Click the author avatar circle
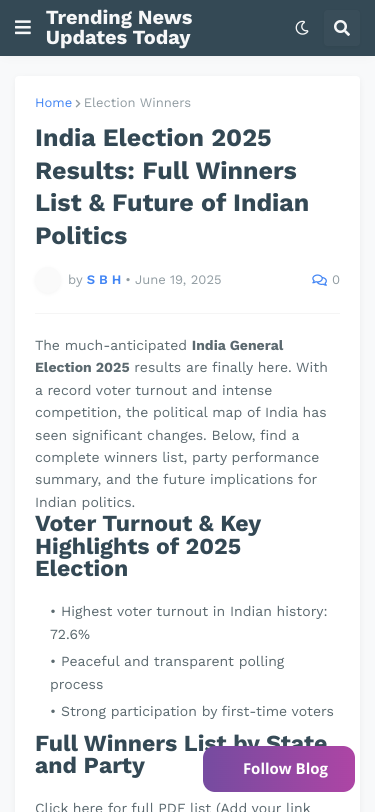 pyautogui.click(x=48, y=280)
